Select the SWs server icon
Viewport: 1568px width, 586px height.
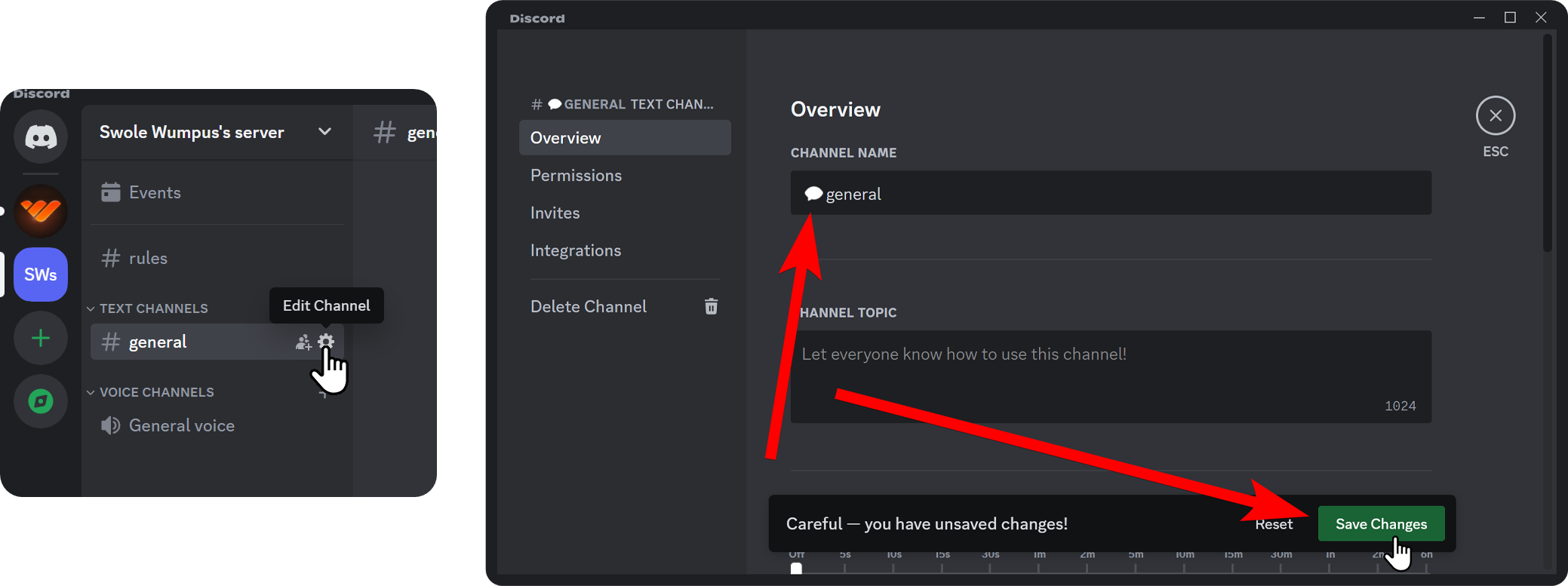[x=41, y=275]
